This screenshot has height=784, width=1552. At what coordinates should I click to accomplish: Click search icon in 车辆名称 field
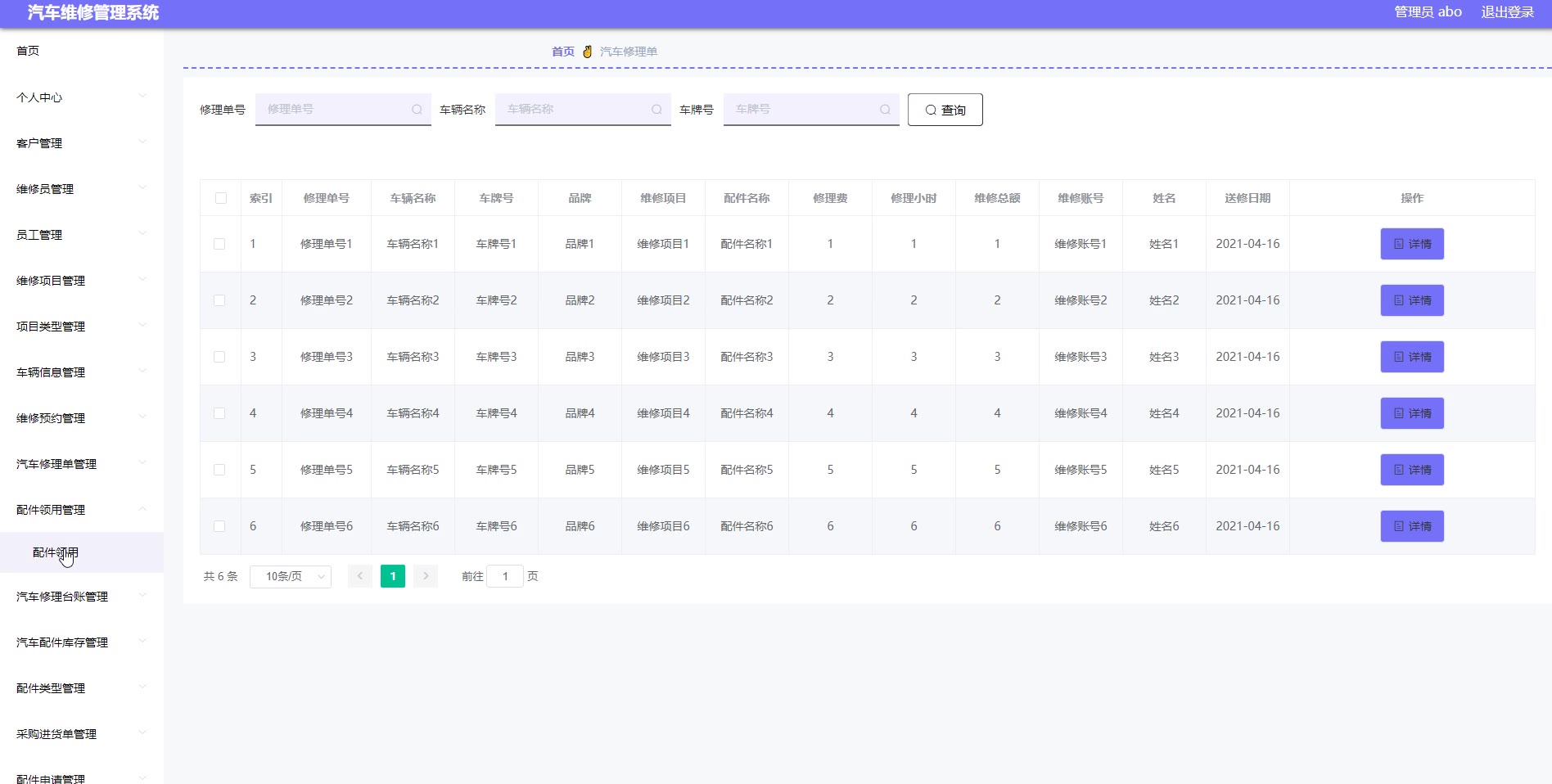click(x=656, y=110)
